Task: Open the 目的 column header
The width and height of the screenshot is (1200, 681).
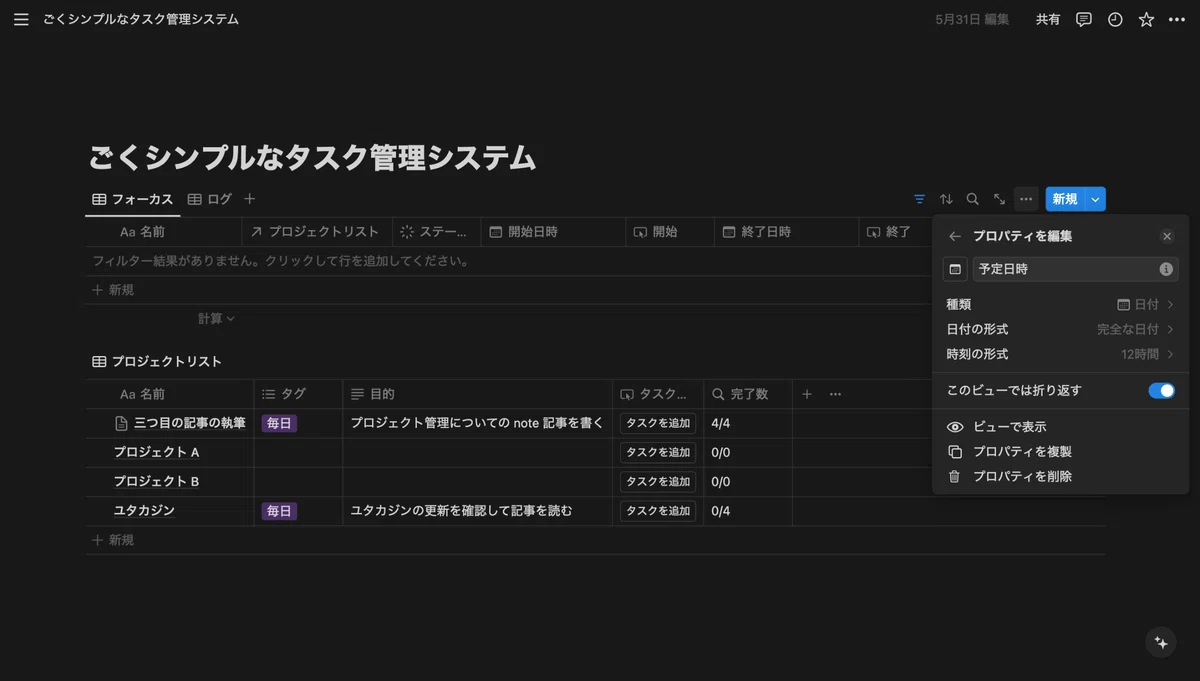Action: [477, 394]
